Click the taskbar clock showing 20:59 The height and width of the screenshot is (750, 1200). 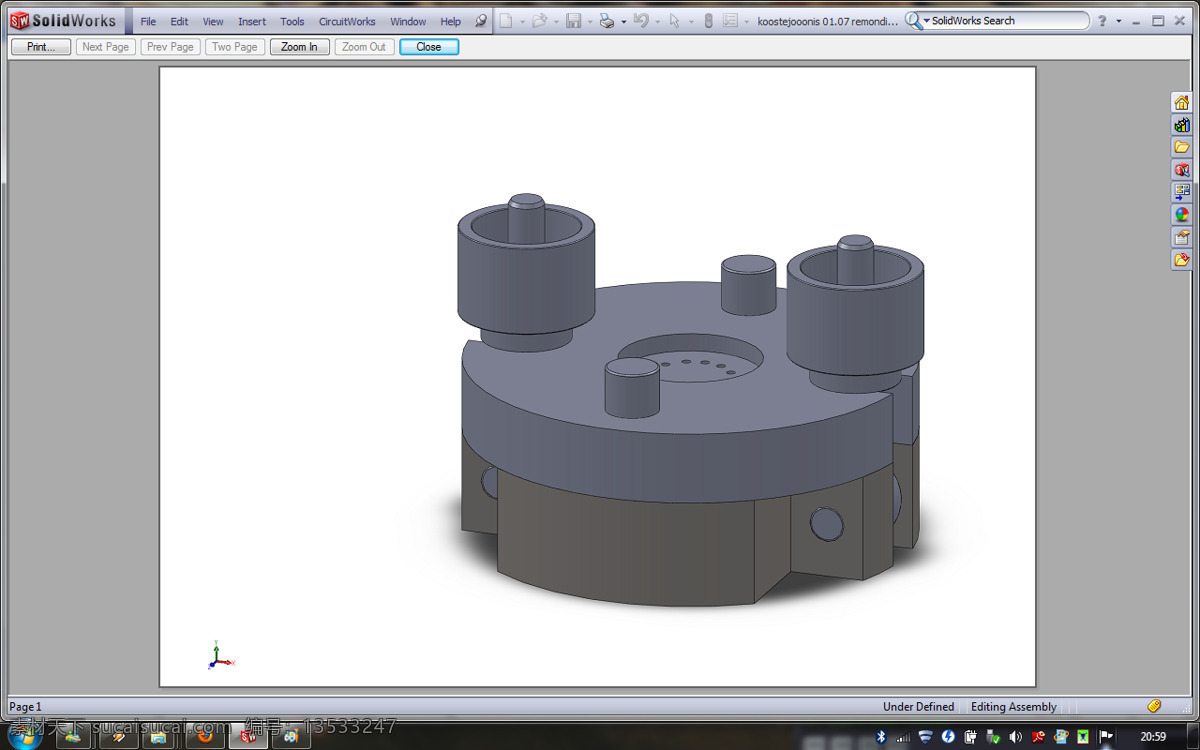pos(1153,737)
